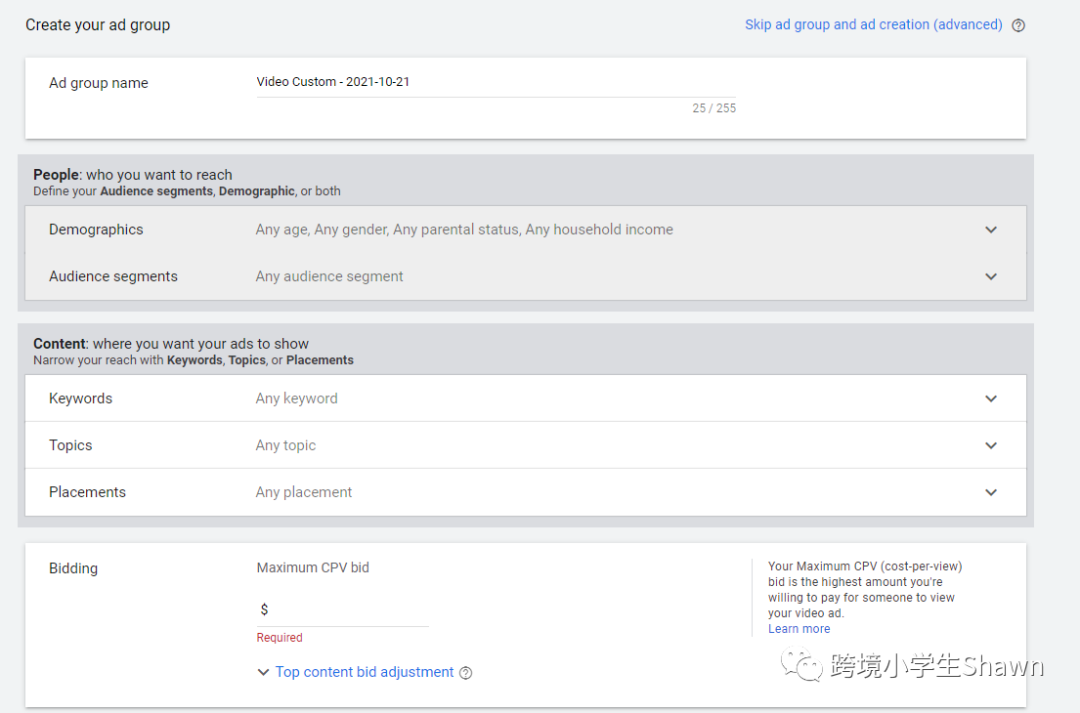This screenshot has height=713, width=1080.
Task: Click 'Any placement' value text
Action: [x=304, y=493]
